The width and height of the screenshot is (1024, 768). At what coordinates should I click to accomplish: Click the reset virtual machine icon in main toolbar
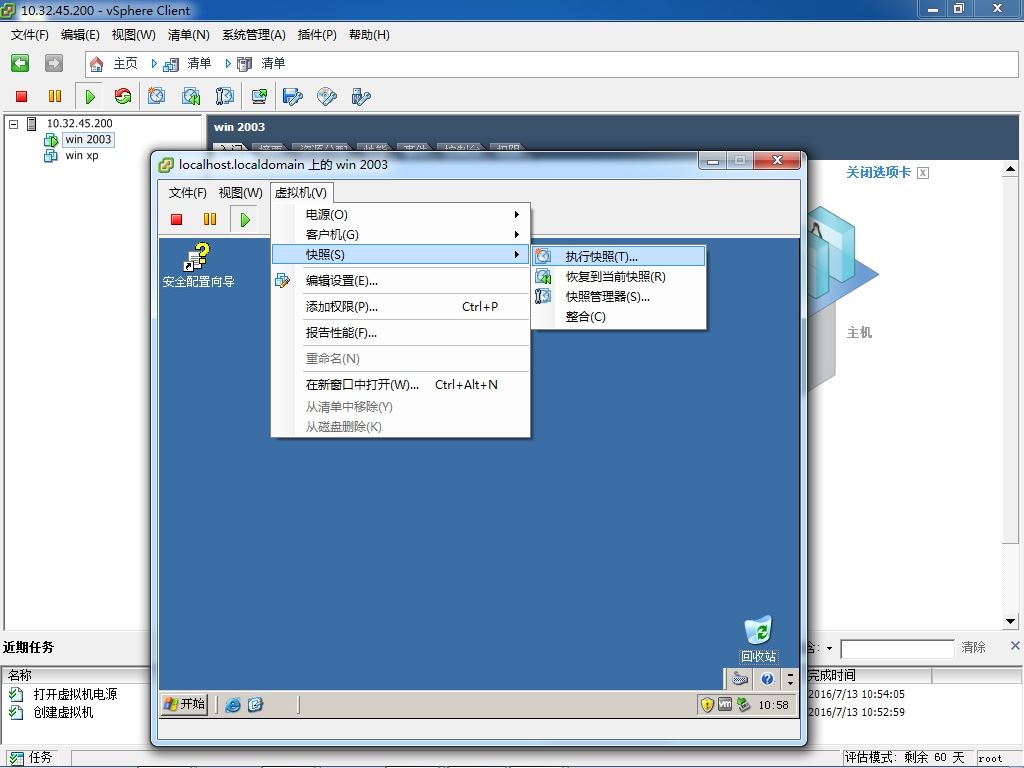(123, 97)
